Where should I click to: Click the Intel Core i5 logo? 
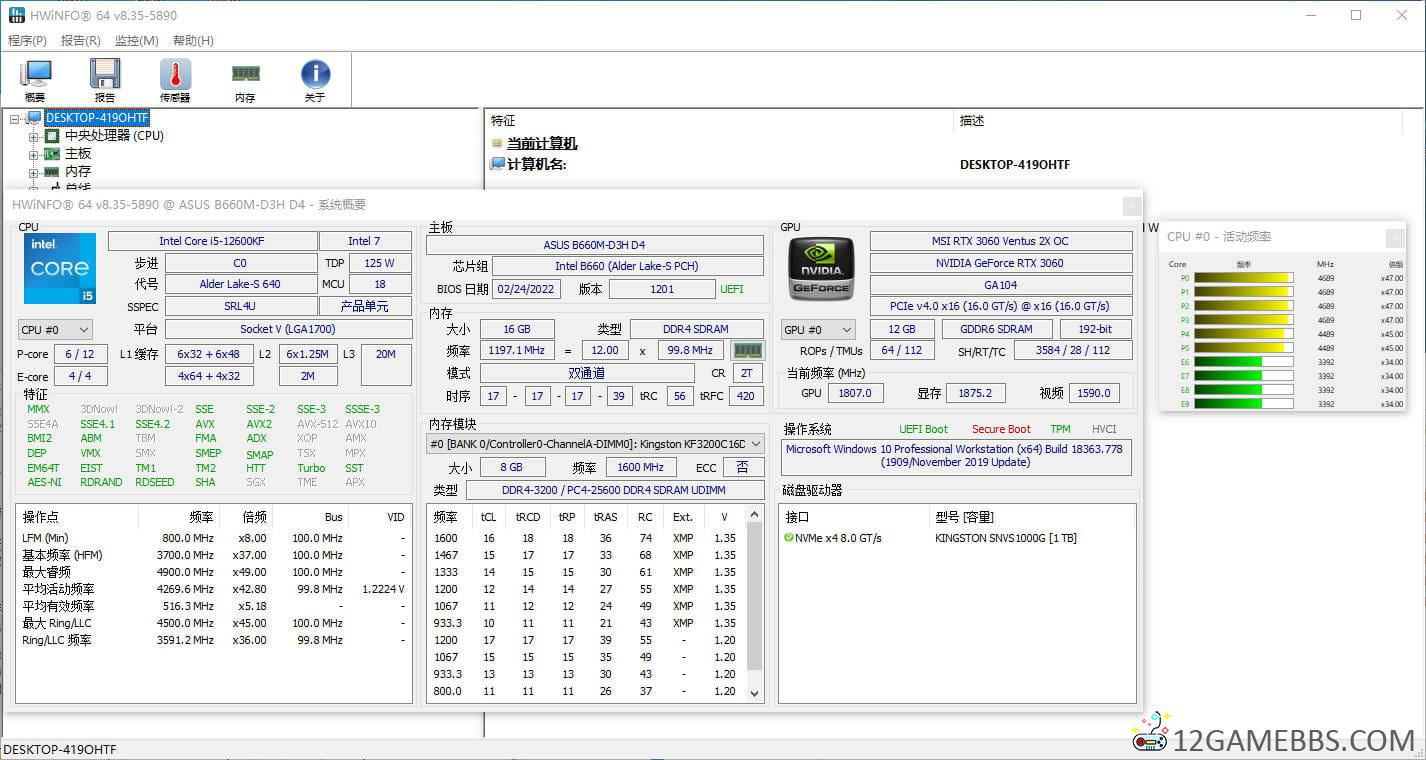(x=60, y=269)
